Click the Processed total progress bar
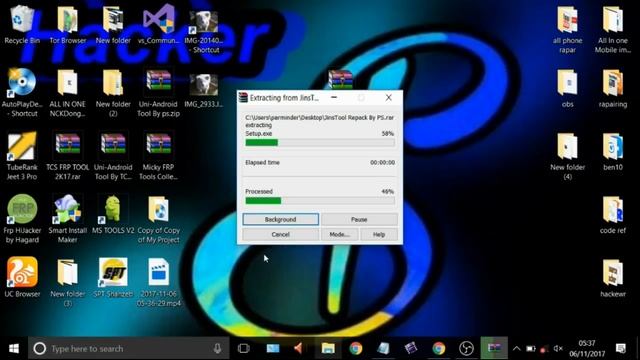The height and width of the screenshot is (360, 640). (320, 200)
